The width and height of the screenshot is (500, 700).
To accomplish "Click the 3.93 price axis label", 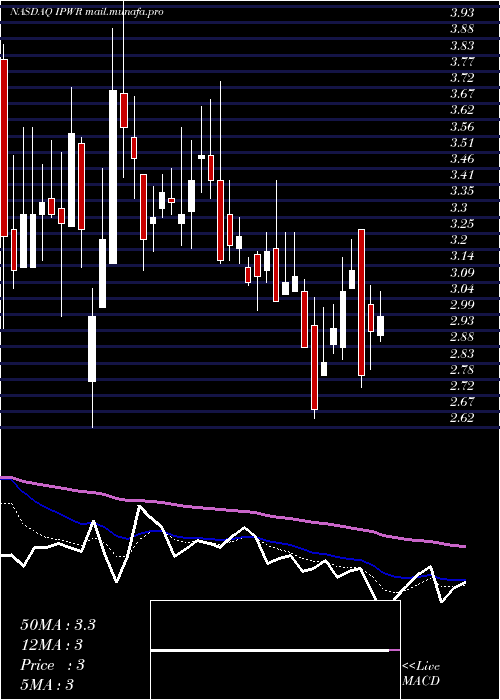I will [x=462, y=13].
